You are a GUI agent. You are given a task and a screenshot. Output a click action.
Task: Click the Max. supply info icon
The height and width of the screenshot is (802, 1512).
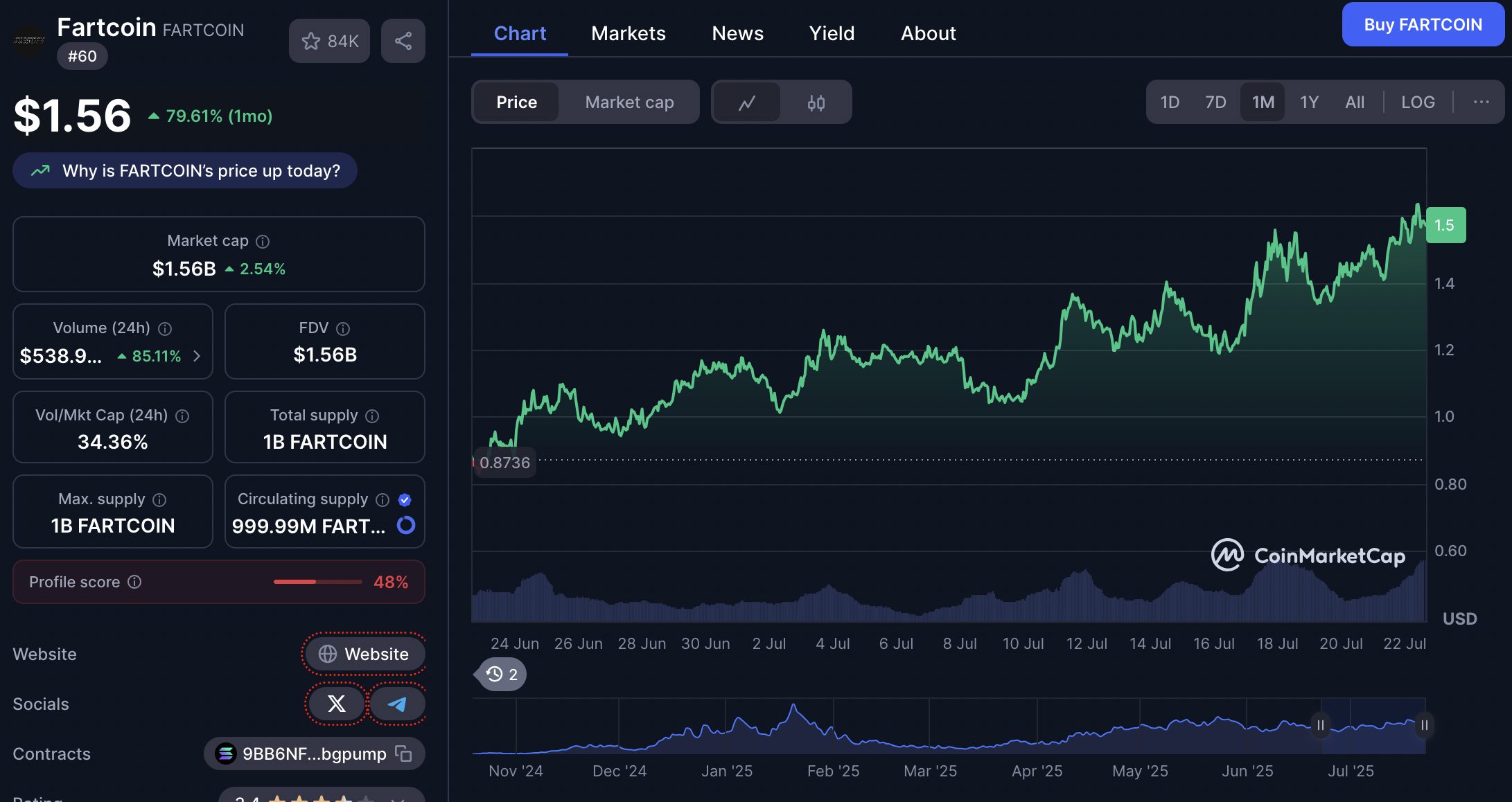coord(159,500)
